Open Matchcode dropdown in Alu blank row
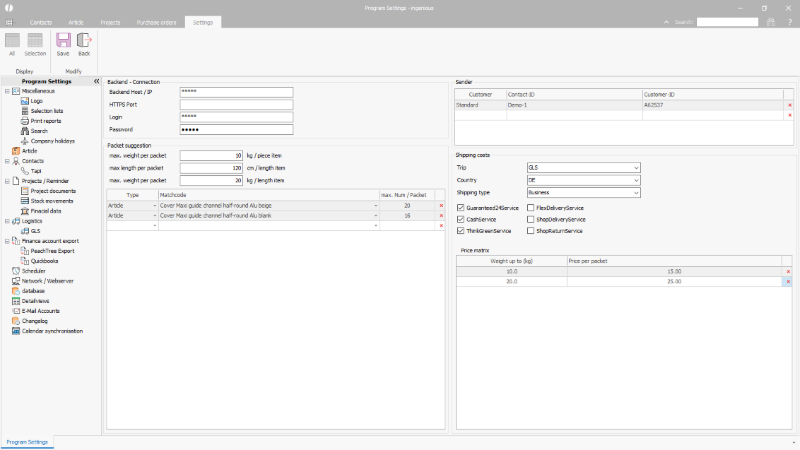 coord(376,216)
